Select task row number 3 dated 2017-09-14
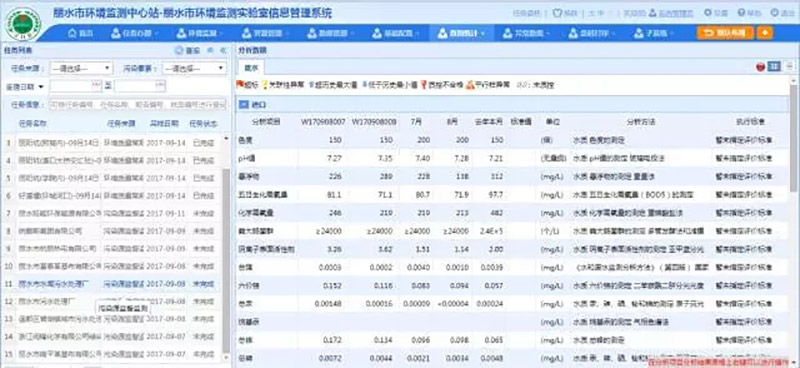 pyautogui.click(x=112, y=143)
